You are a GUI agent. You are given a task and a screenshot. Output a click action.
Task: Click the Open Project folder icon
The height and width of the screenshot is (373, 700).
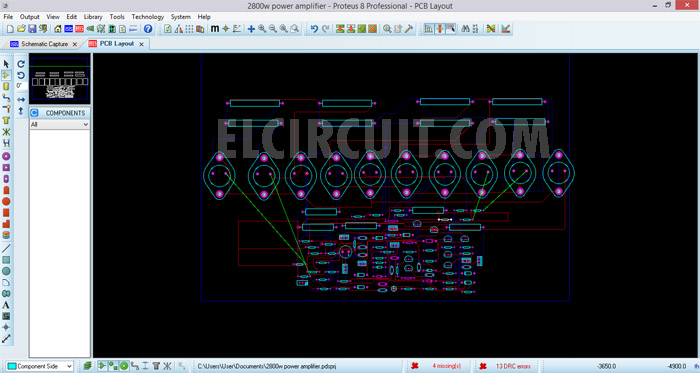pos(21,29)
